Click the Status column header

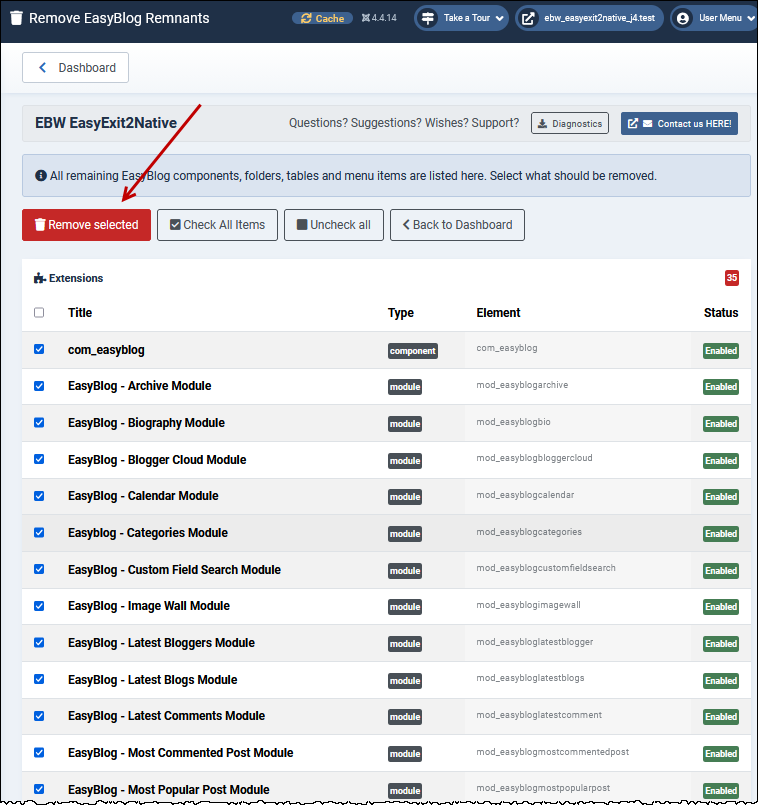coord(721,313)
